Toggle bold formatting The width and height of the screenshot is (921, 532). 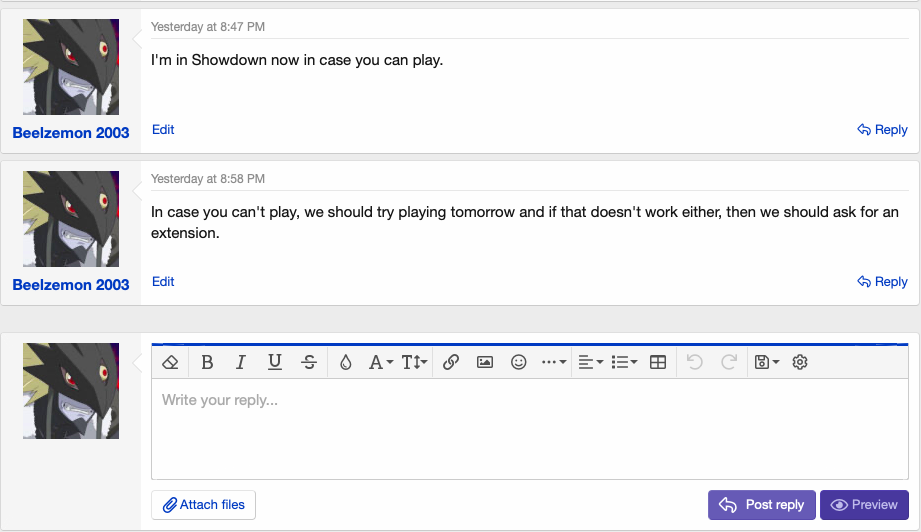click(207, 362)
